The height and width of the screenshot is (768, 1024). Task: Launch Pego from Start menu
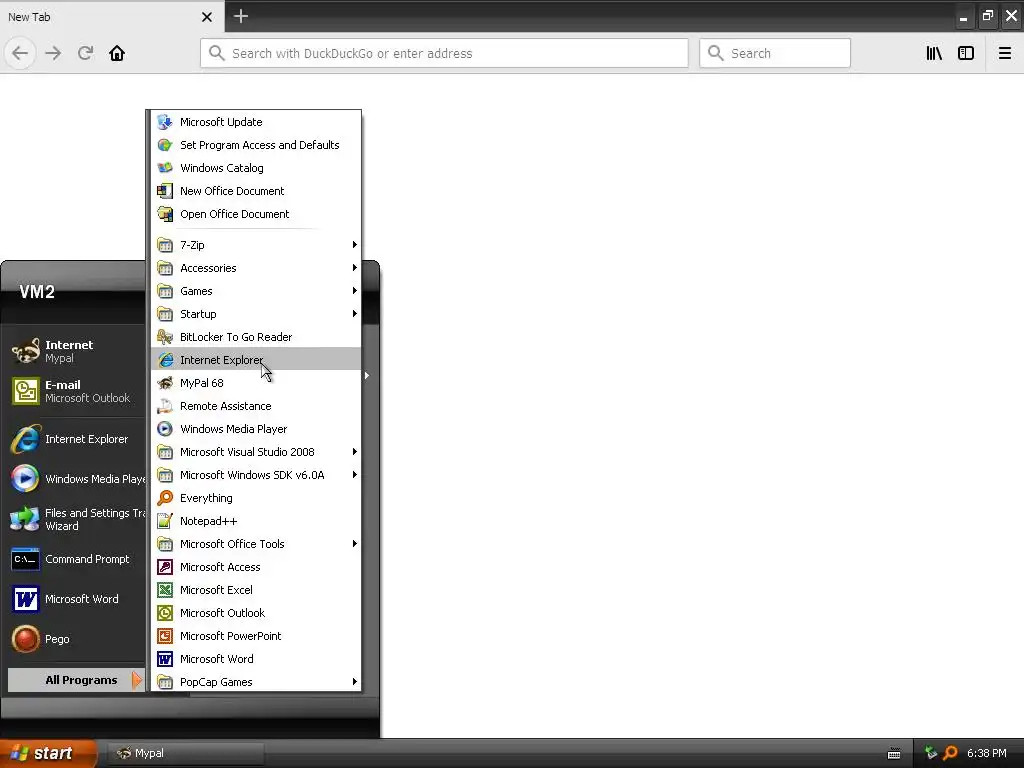pyautogui.click(x=76, y=639)
